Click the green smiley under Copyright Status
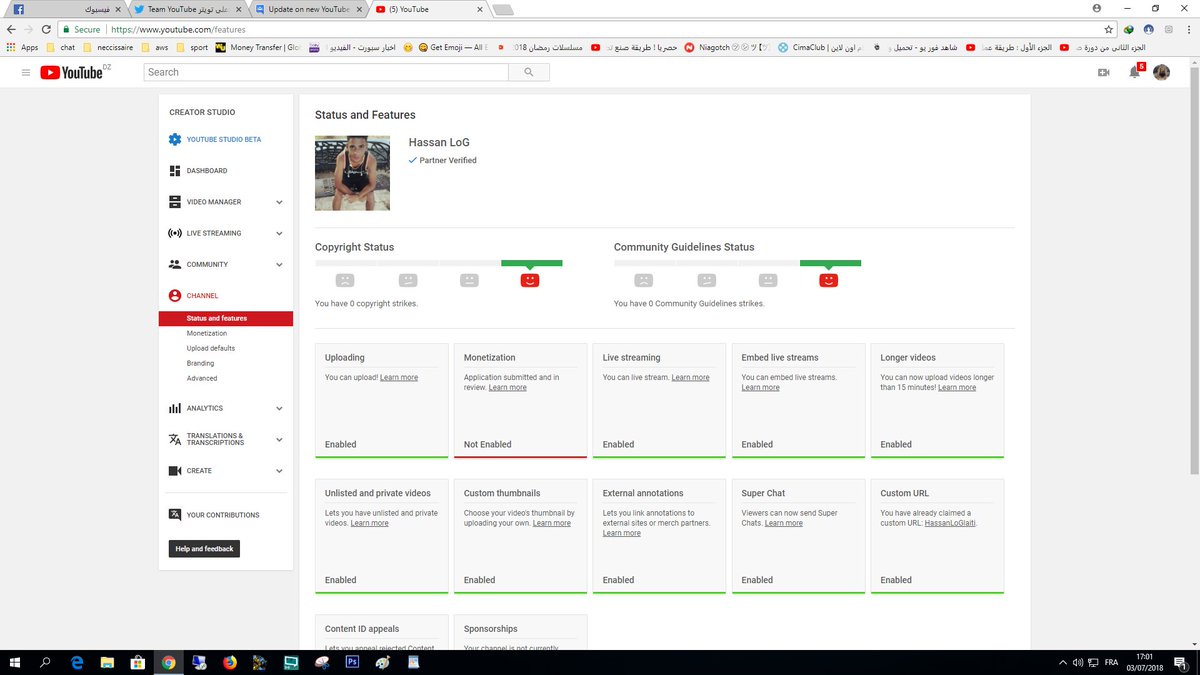The width and height of the screenshot is (1200, 675). (x=530, y=281)
